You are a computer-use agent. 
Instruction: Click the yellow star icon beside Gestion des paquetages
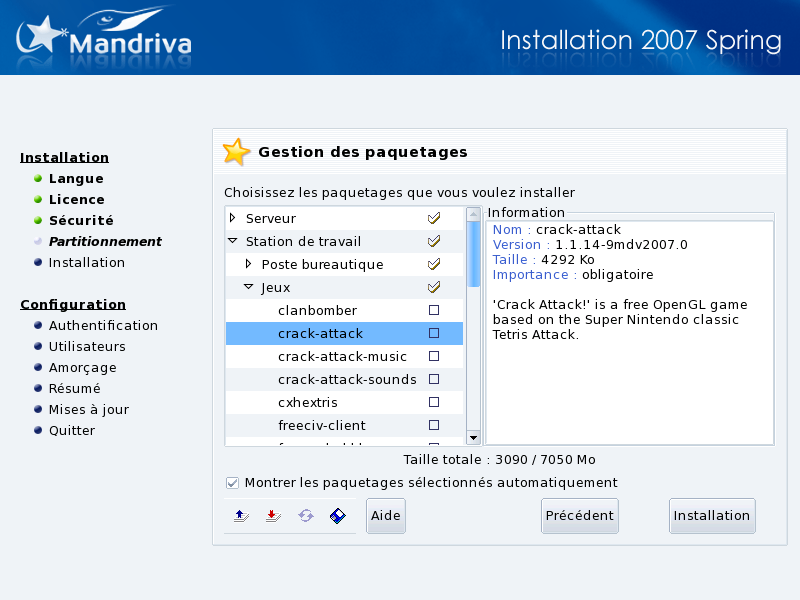click(237, 152)
